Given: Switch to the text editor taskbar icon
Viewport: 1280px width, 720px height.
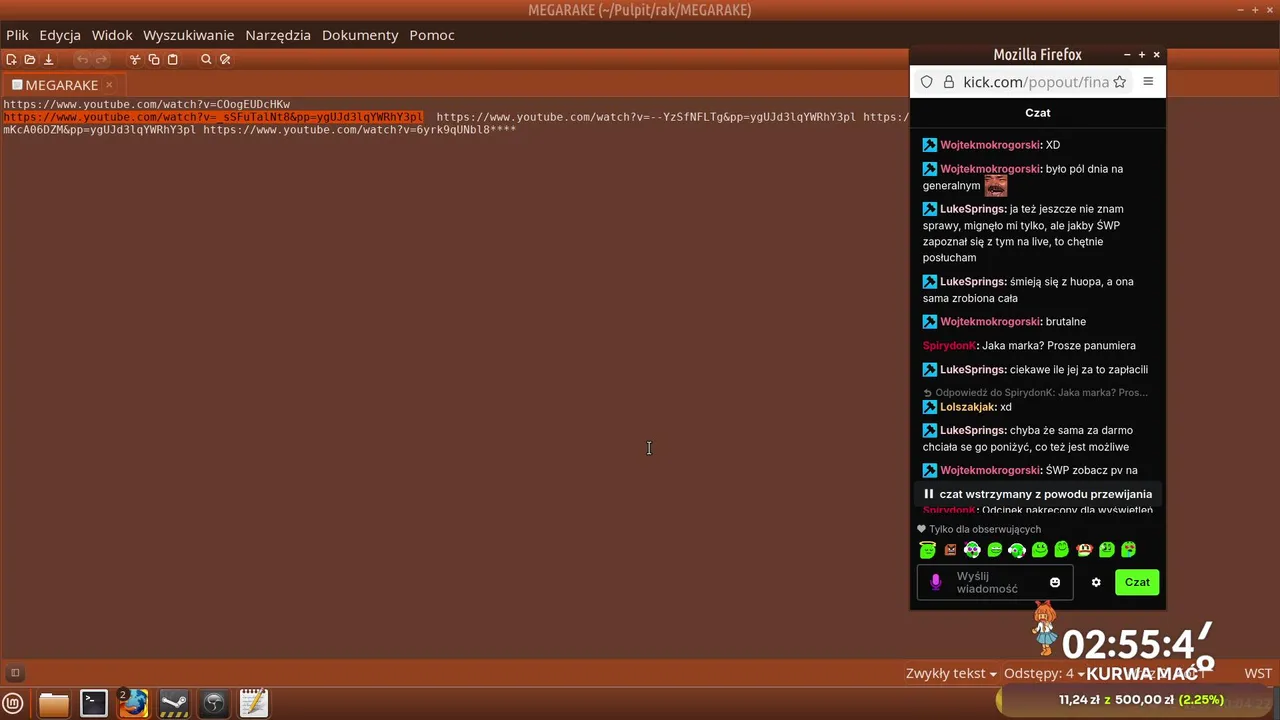Looking at the screenshot, I should coord(254,704).
